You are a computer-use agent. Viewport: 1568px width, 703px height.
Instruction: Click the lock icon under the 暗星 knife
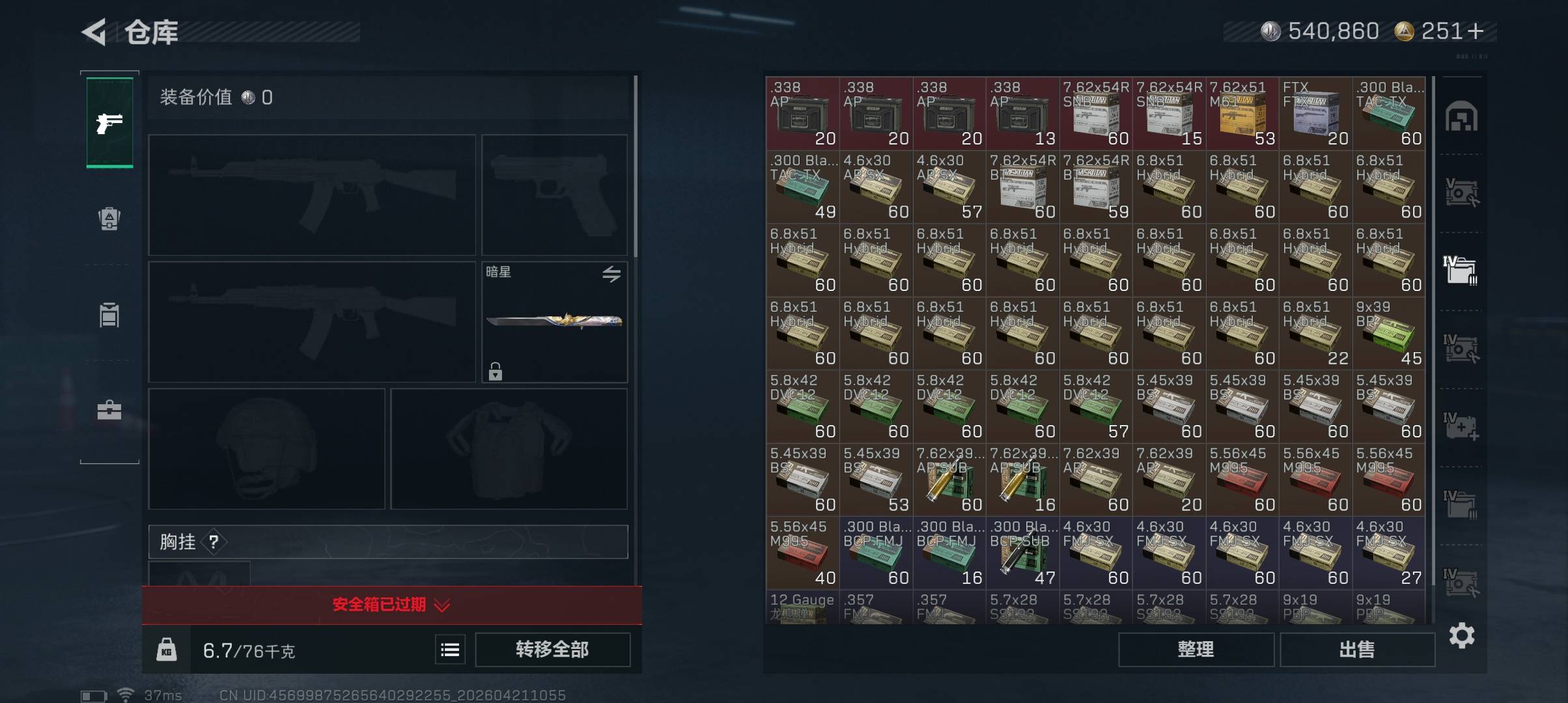(496, 371)
